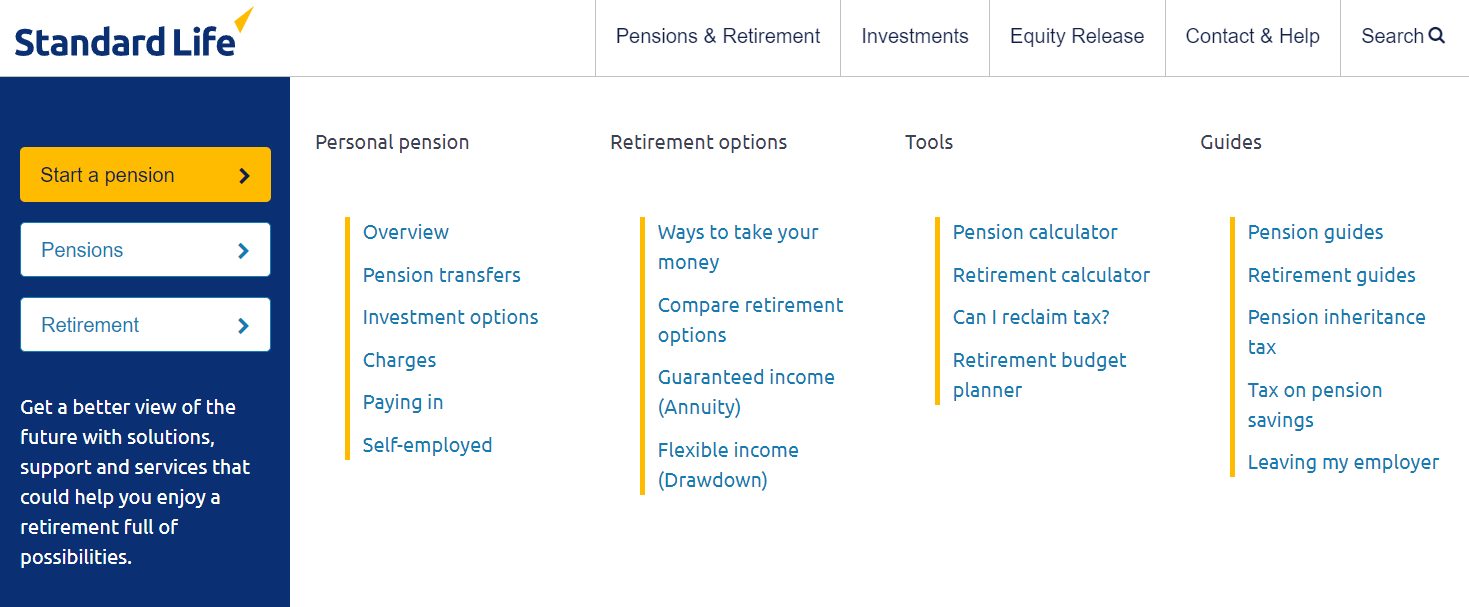Expand the Pensions sidebar item via its chevron
Screen dimensions: 1469x607
(245, 249)
